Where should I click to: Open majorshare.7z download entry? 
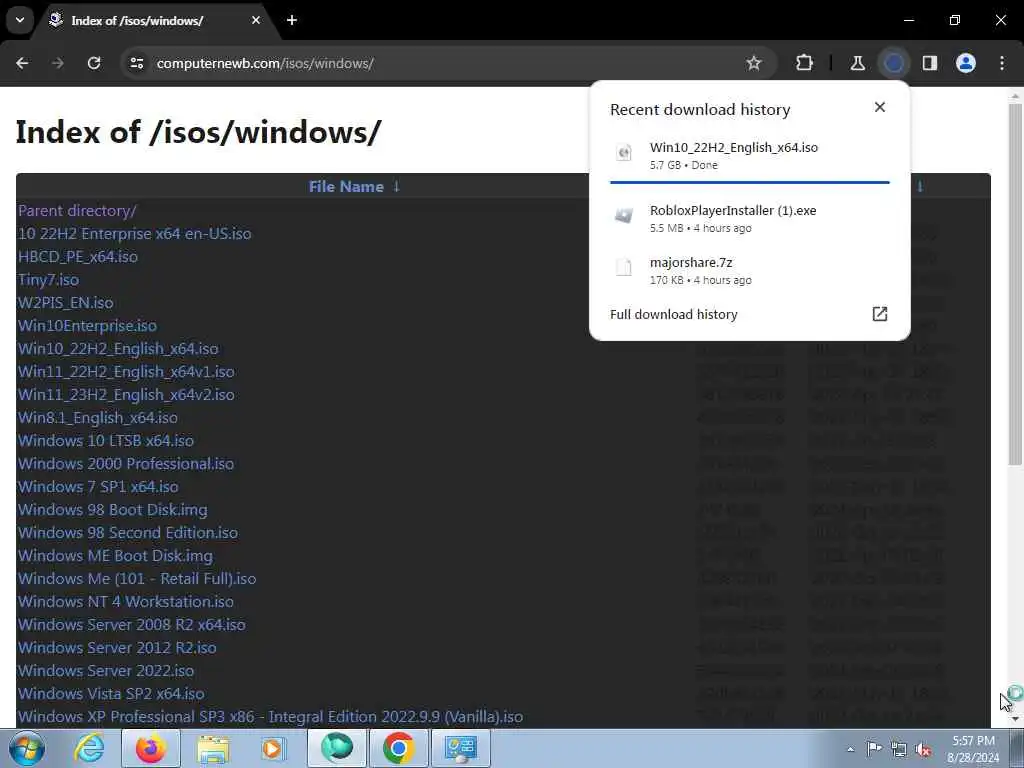(750, 270)
